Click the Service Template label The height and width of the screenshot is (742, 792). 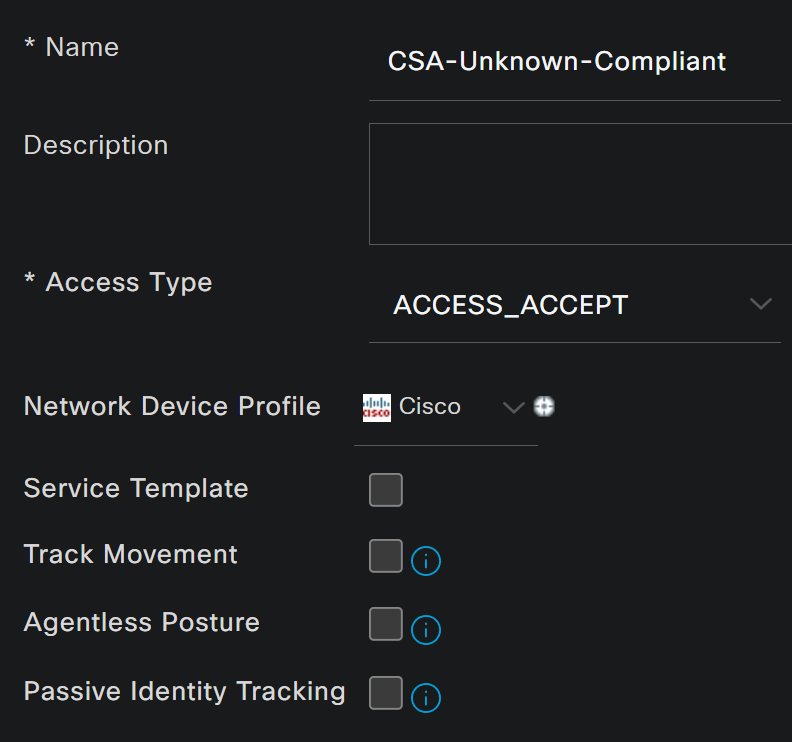pos(136,488)
